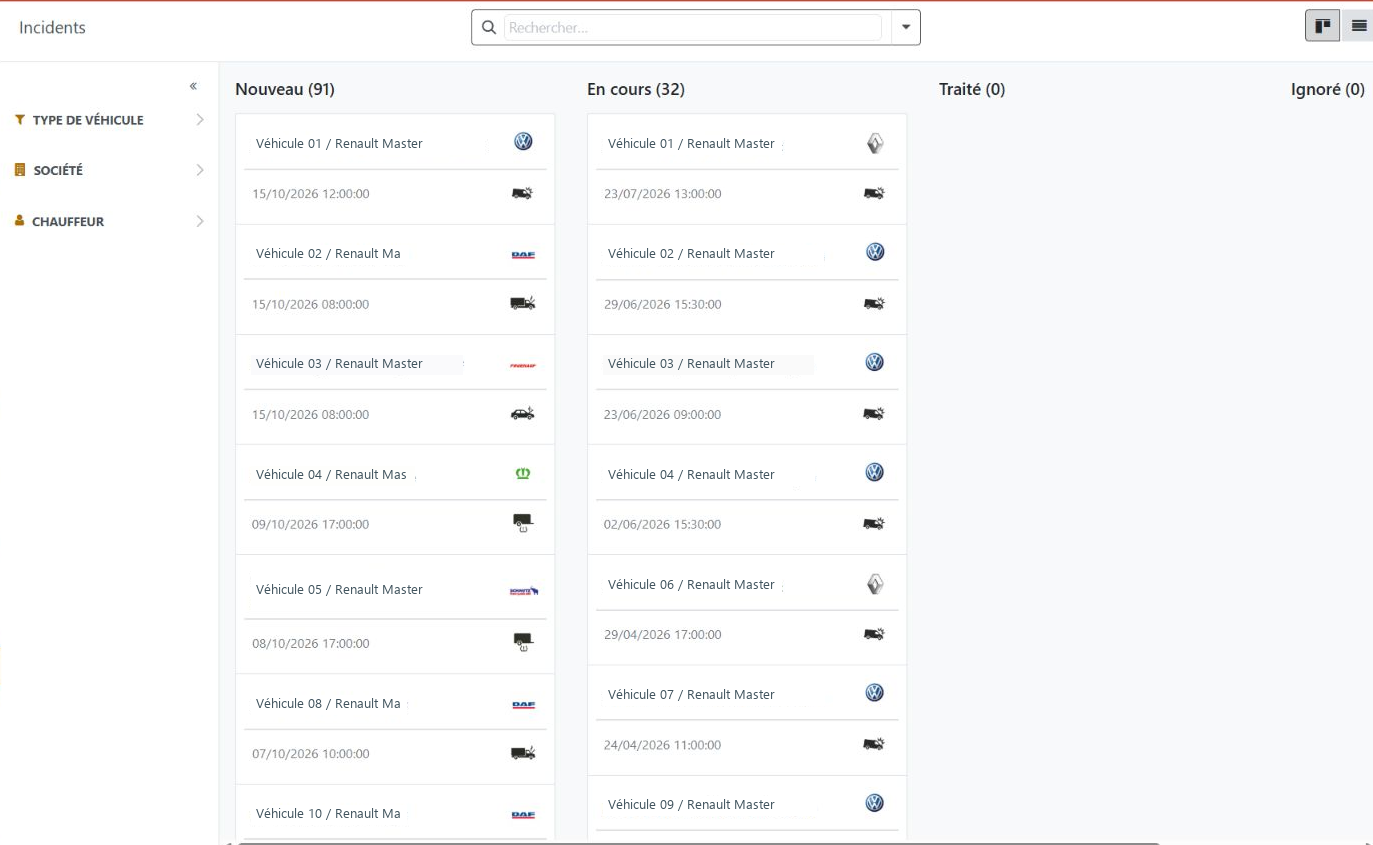Click the Fruehauf logo on Nouveau Véhicule 03
The height and width of the screenshot is (845, 1373).
pos(523,365)
